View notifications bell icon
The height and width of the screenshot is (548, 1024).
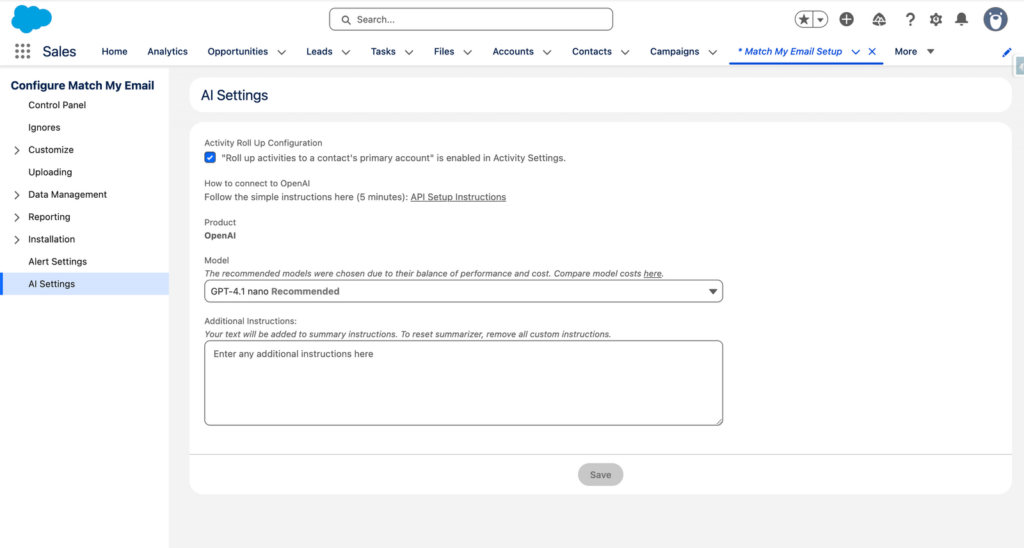pos(961,20)
